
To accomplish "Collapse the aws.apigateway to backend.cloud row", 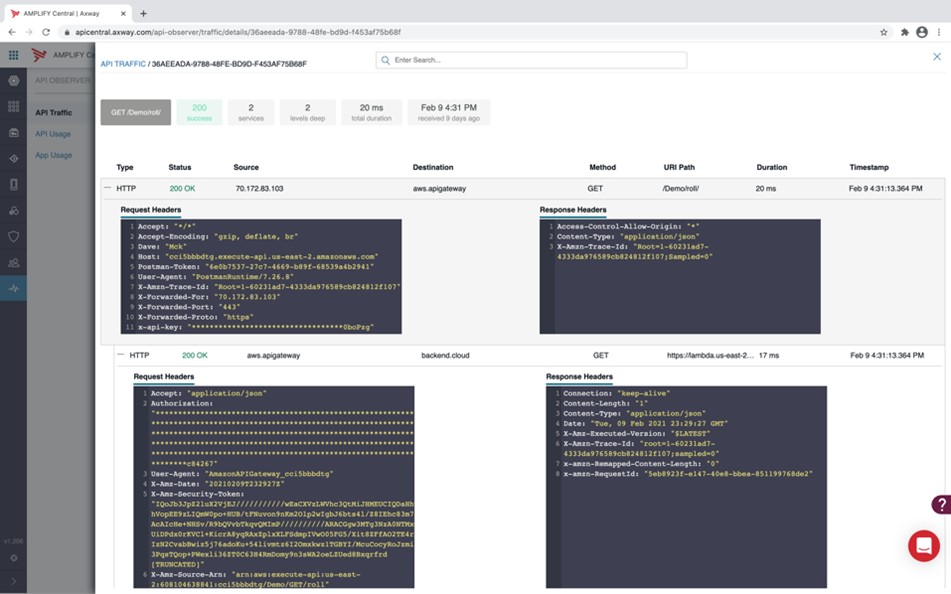I will point(121,355).
